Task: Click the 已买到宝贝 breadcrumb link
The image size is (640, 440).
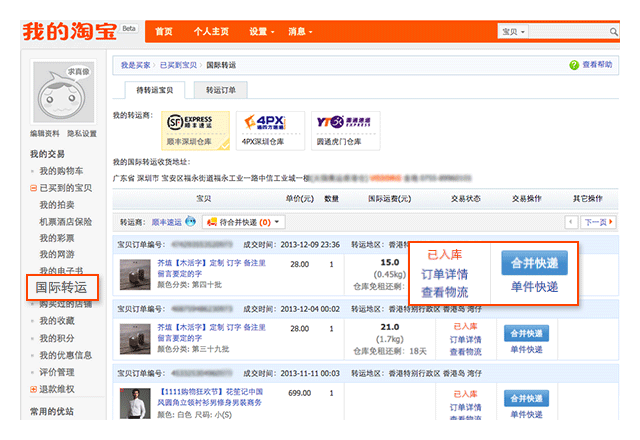Action: tap(178, 65)
